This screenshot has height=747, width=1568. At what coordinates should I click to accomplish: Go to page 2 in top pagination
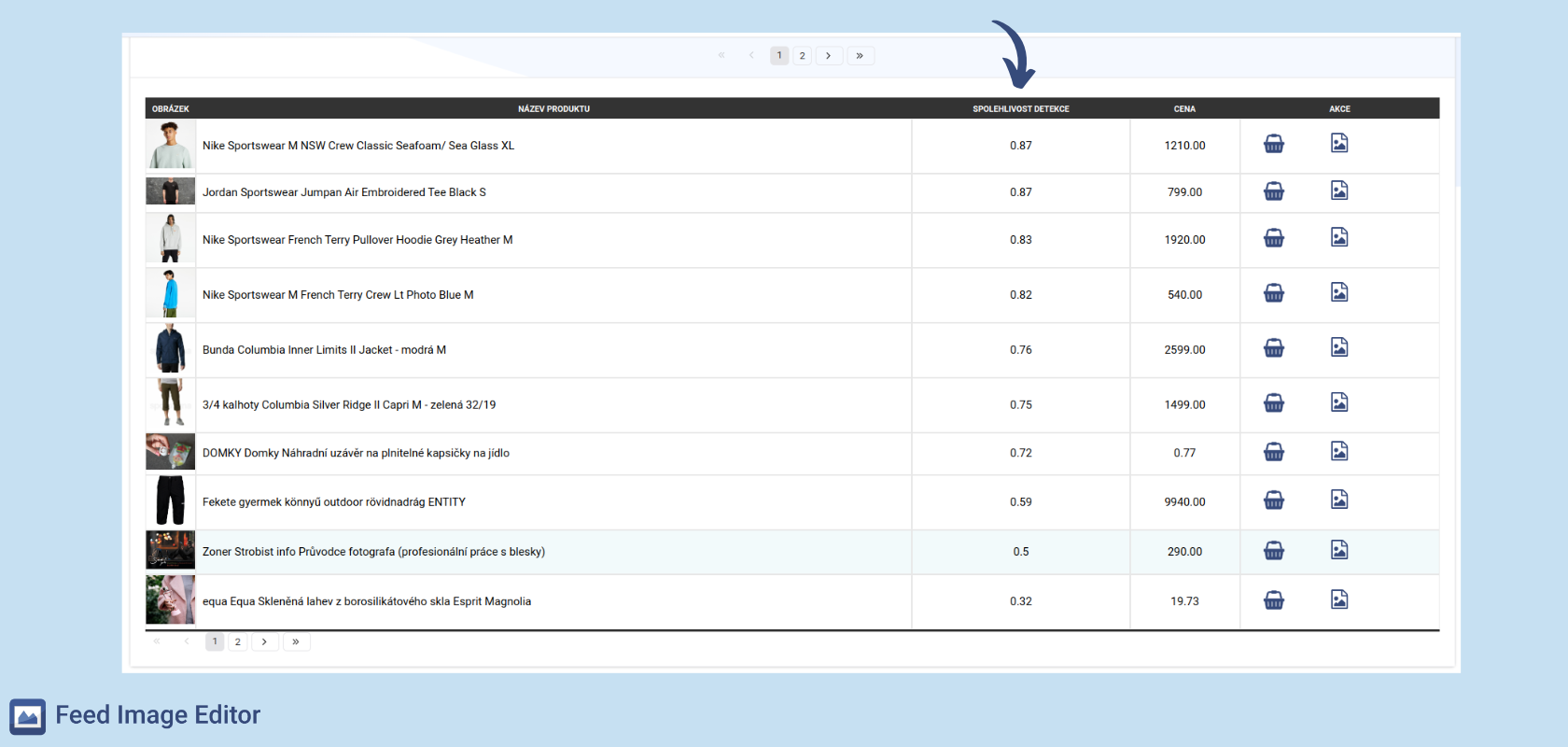802,56
